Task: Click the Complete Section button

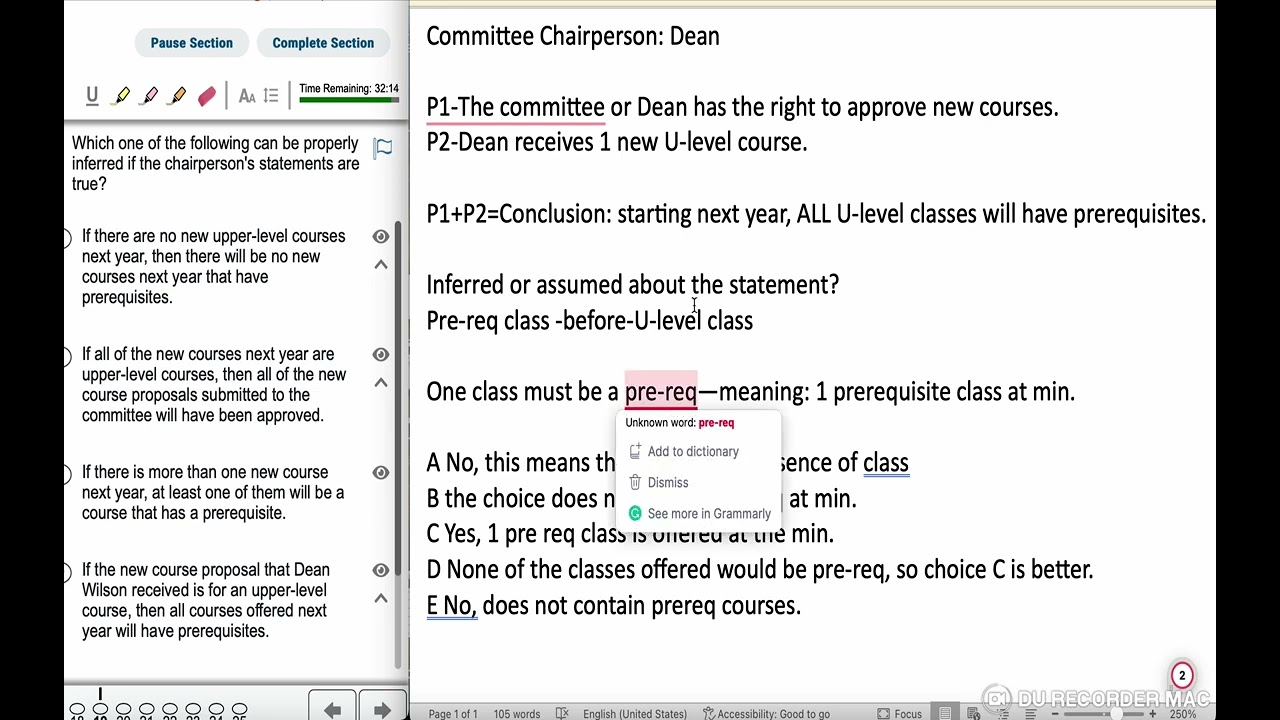Action: (x=323, y=43)
